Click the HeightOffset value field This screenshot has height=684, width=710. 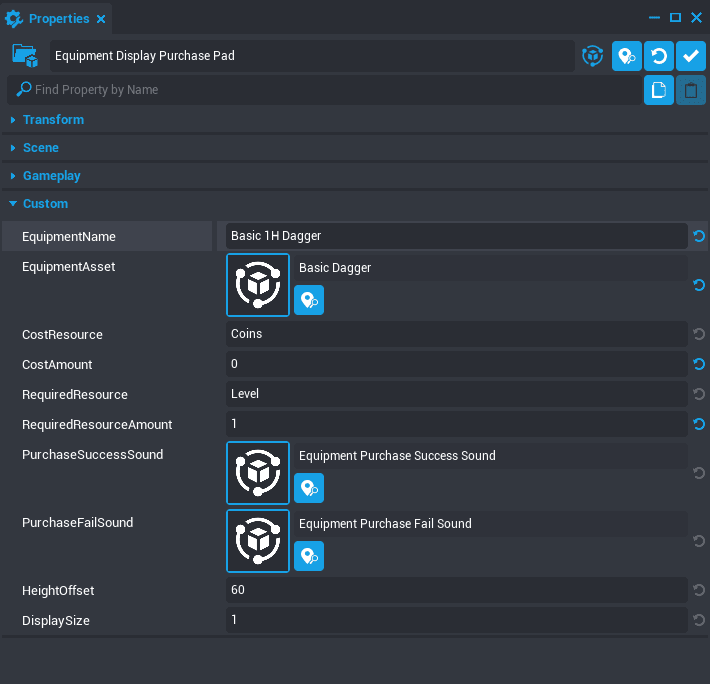tap(456, 590)
